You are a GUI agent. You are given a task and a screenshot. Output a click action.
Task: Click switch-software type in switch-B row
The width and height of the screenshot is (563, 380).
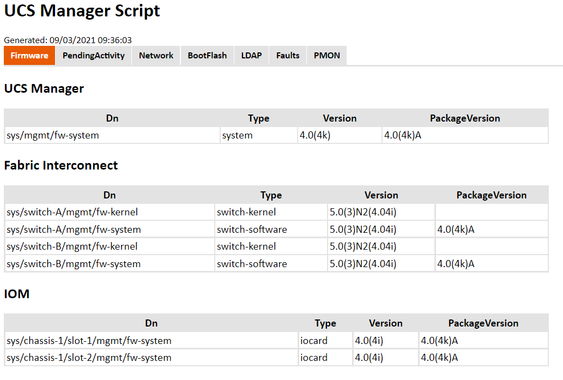[x=271, y=264]
